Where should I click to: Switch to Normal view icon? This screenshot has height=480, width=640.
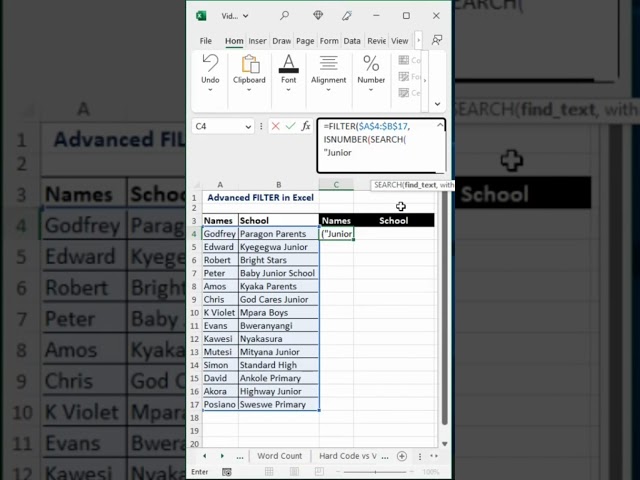(x=269, y=472)
